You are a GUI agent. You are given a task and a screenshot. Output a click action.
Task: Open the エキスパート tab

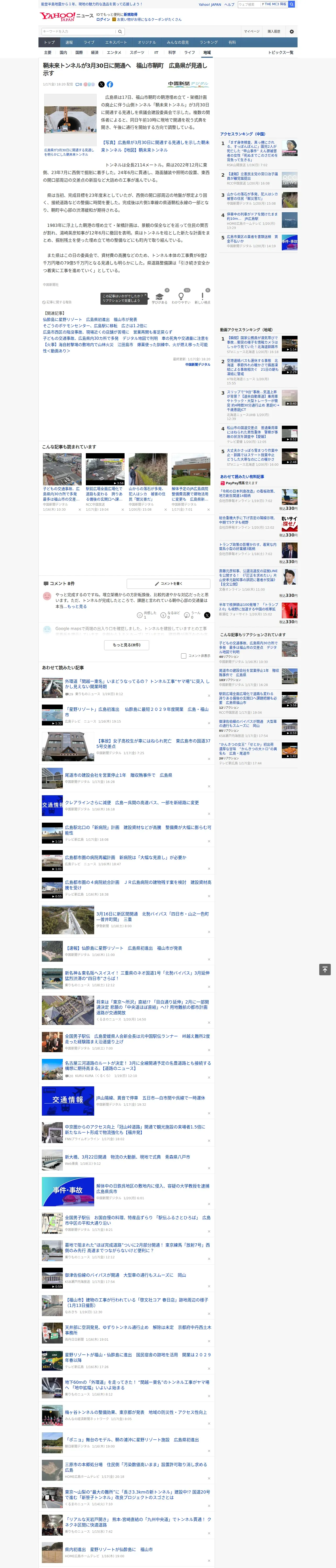pos(116,43)
